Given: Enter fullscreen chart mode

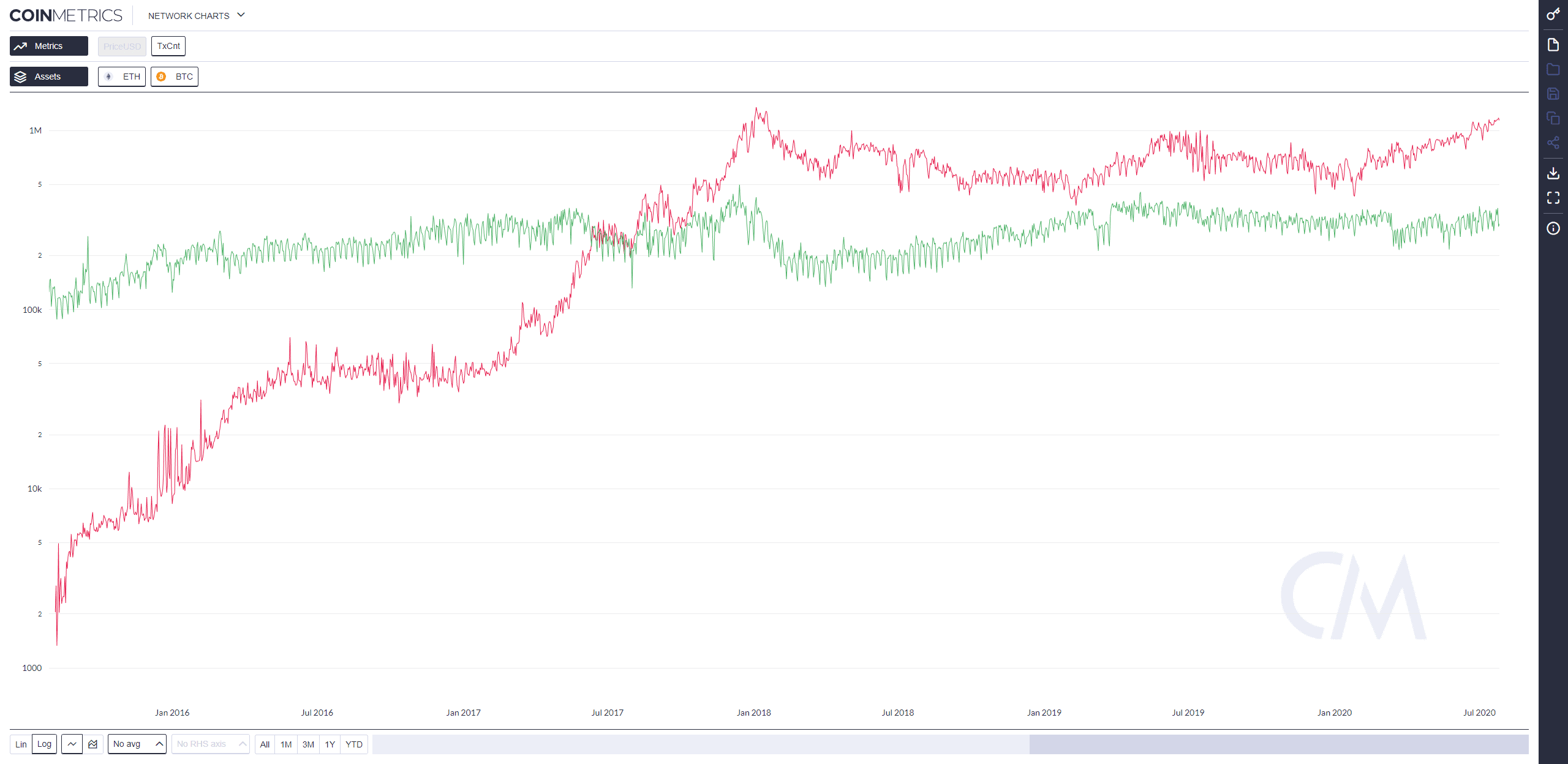Looking at the screenshot, I should point(1553,198).
